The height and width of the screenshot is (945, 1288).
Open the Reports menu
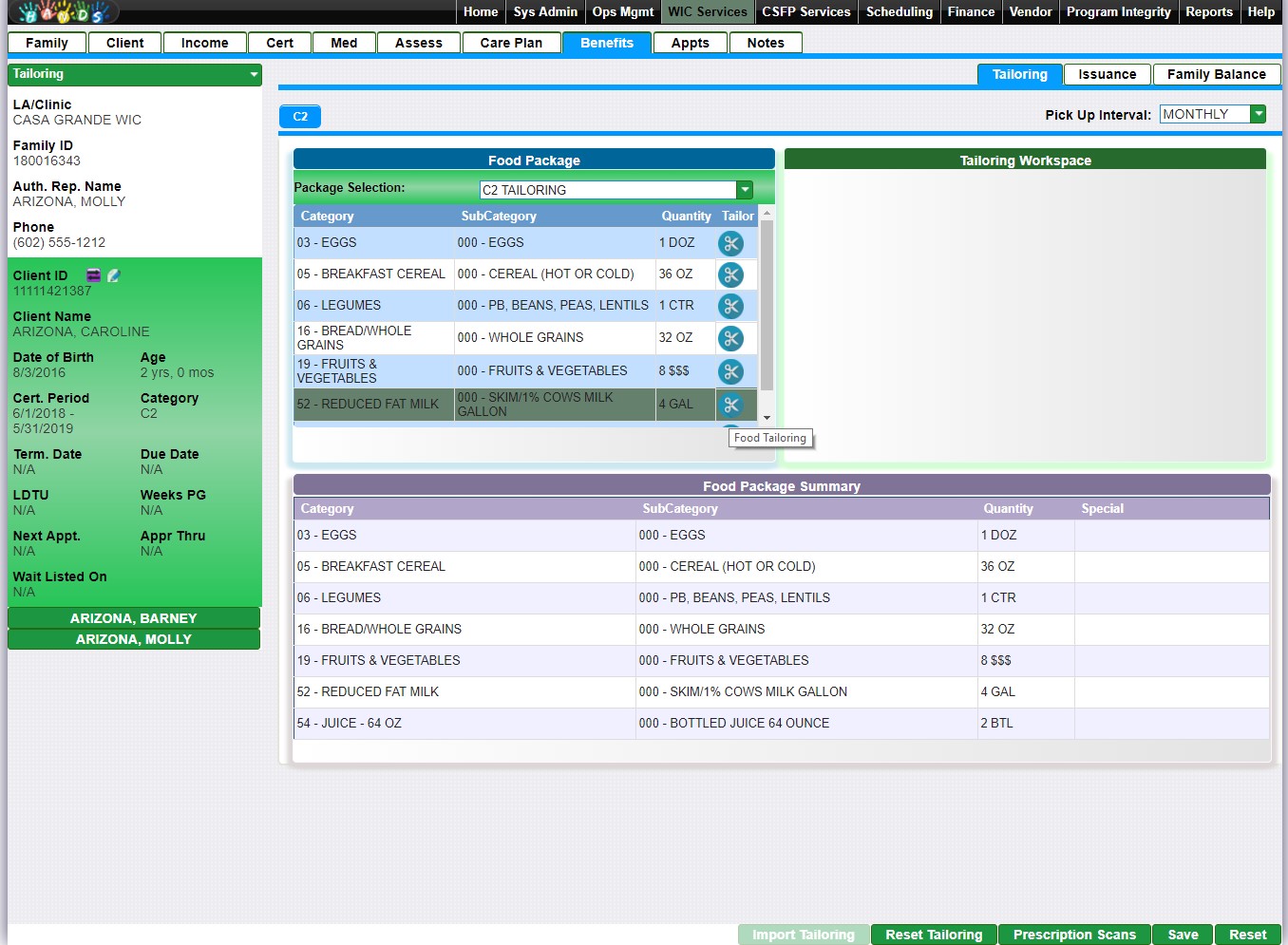(x=1208, y=11)
